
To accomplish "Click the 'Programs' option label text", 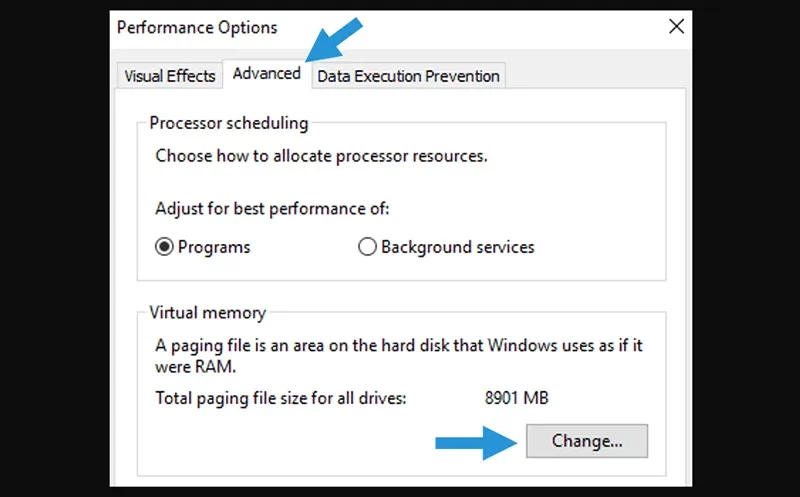I will [x=214, y=247].
